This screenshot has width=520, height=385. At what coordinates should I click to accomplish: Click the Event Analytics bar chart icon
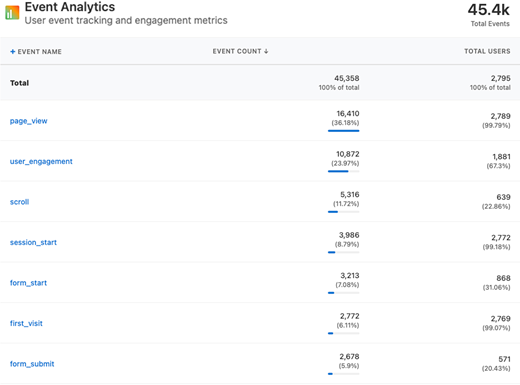[12, 13]
